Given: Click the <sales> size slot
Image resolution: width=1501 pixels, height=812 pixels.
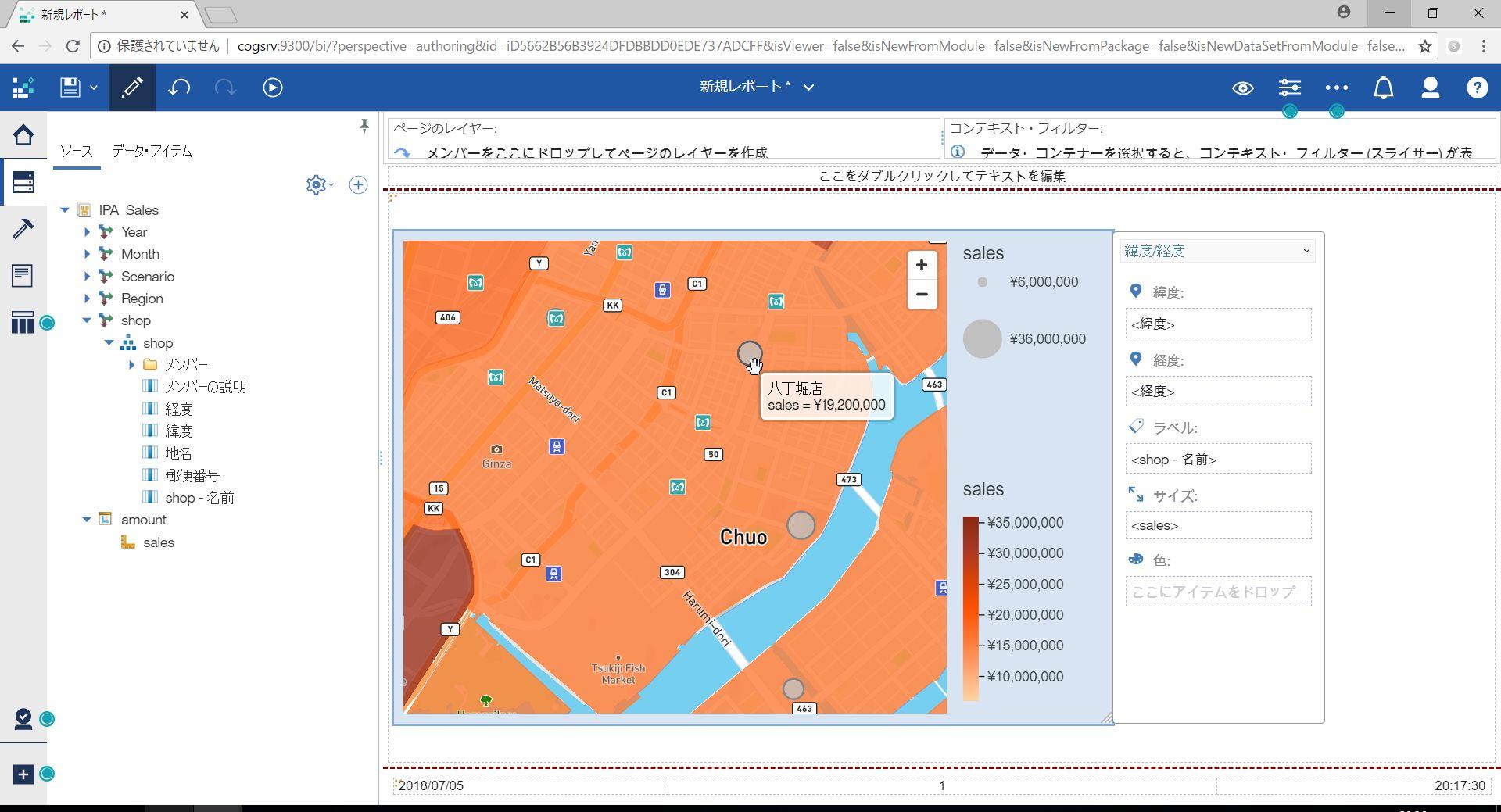Looking at the screenshot, I should coord(1218,525).
